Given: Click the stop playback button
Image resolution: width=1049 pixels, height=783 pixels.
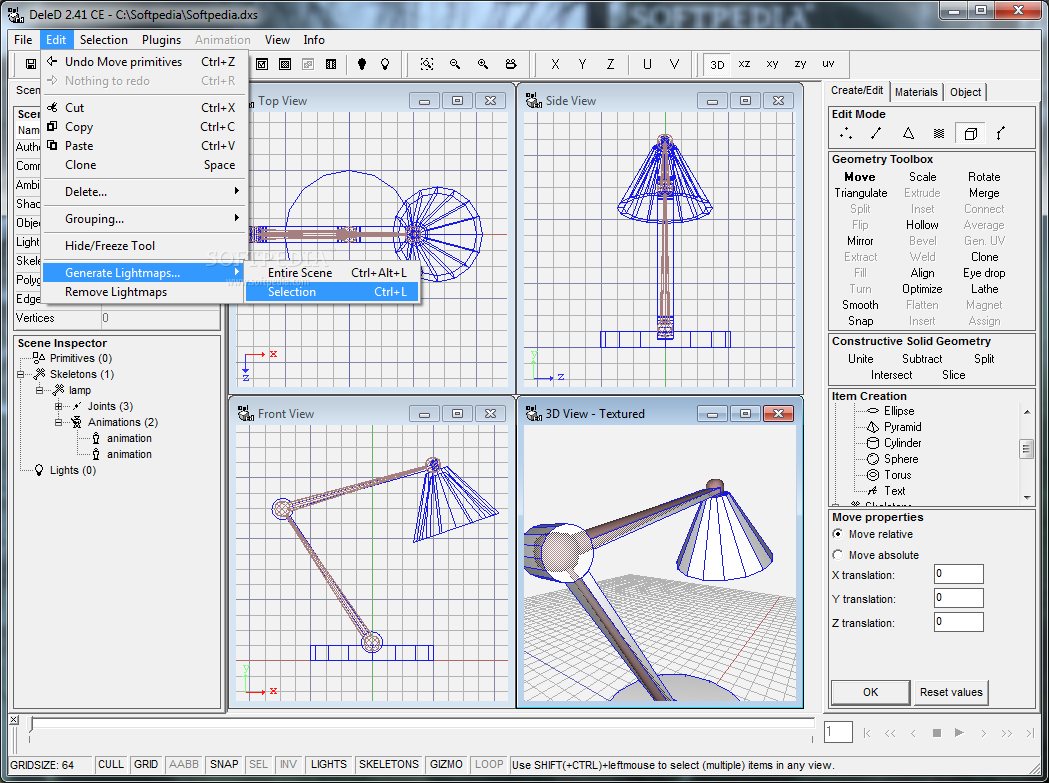Looking at the screenshot, I should (x=937, y=733).
